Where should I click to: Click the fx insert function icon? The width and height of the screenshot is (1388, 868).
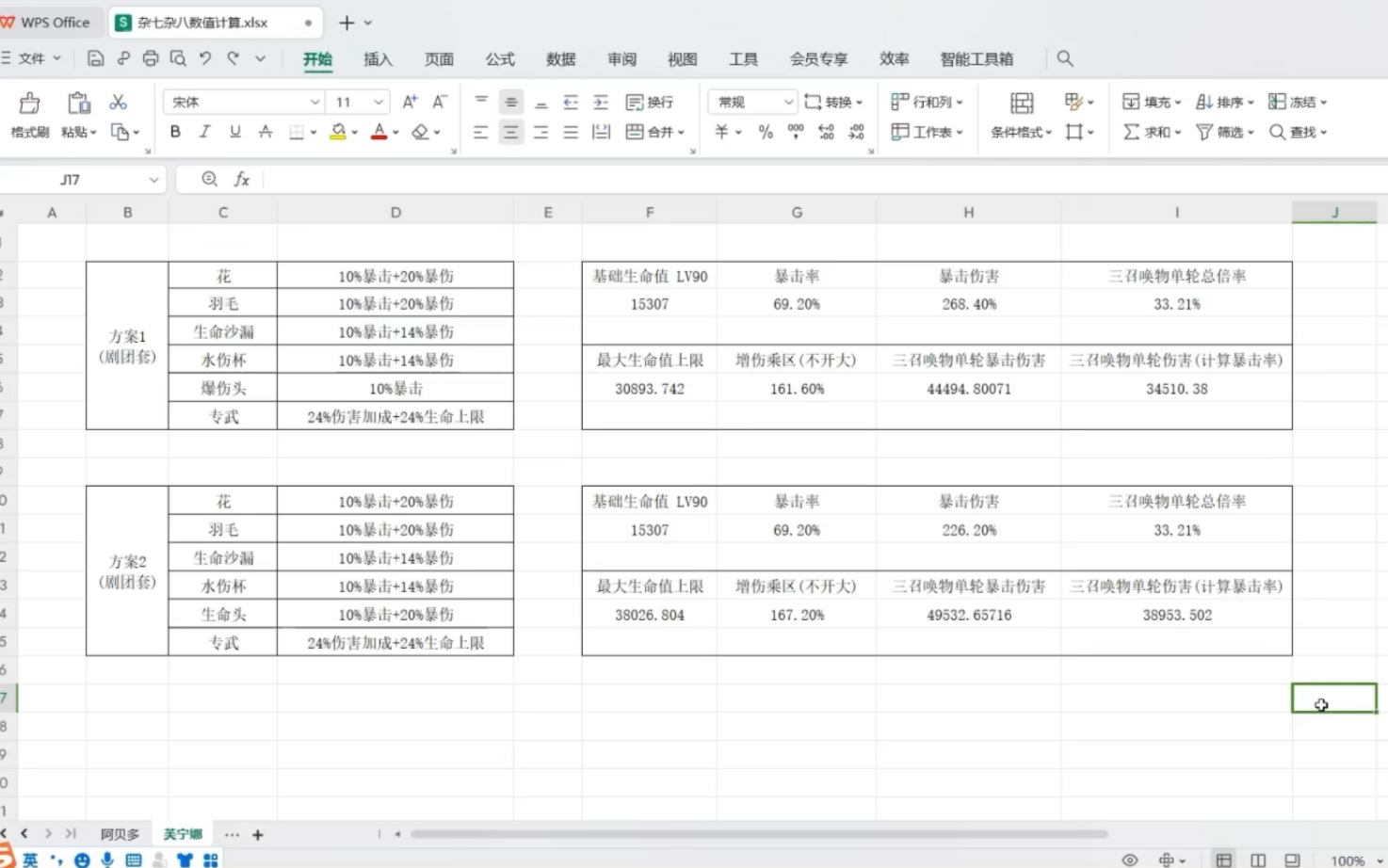tap(241, 179)
